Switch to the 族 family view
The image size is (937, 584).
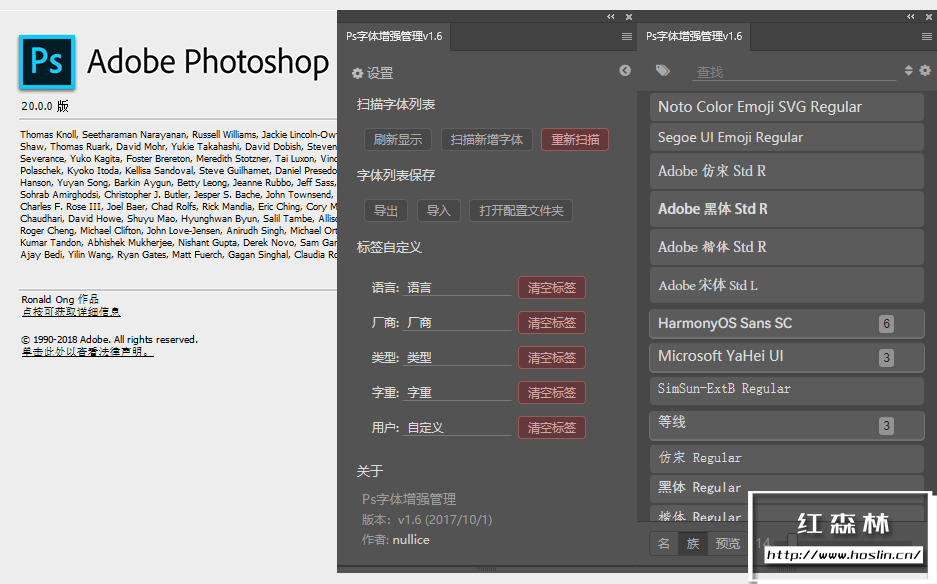point(693,543)
